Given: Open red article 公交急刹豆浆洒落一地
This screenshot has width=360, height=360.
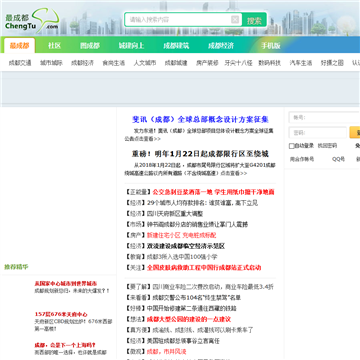Looking at the screenshot, I should [182, 192].
